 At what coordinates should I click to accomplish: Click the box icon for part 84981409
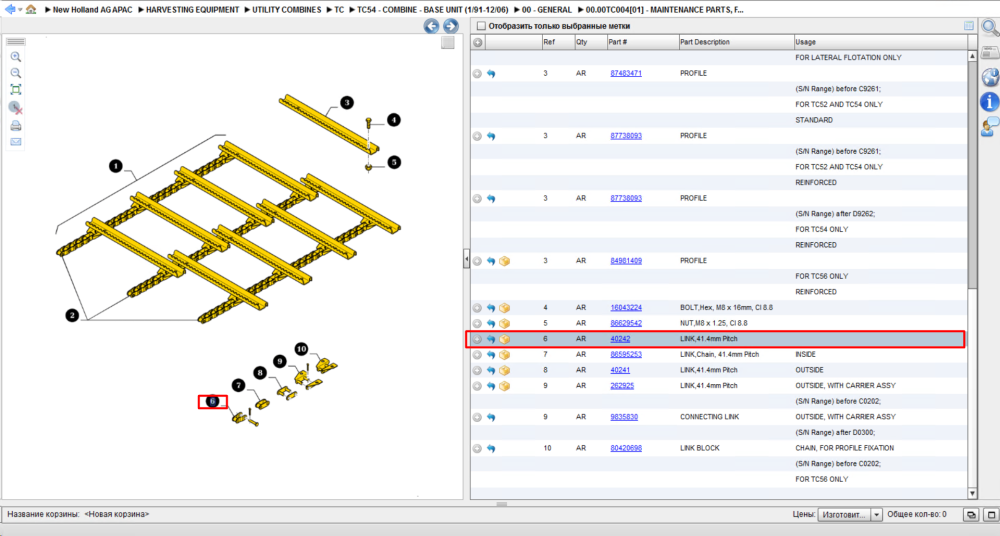(504, 261)
